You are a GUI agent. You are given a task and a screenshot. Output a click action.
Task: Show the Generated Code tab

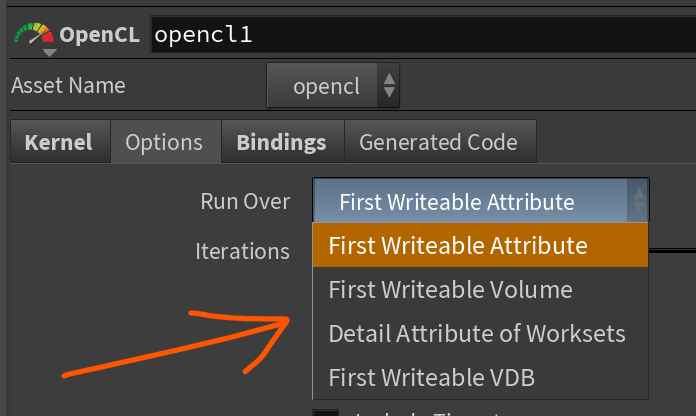(x=438, y=142)
